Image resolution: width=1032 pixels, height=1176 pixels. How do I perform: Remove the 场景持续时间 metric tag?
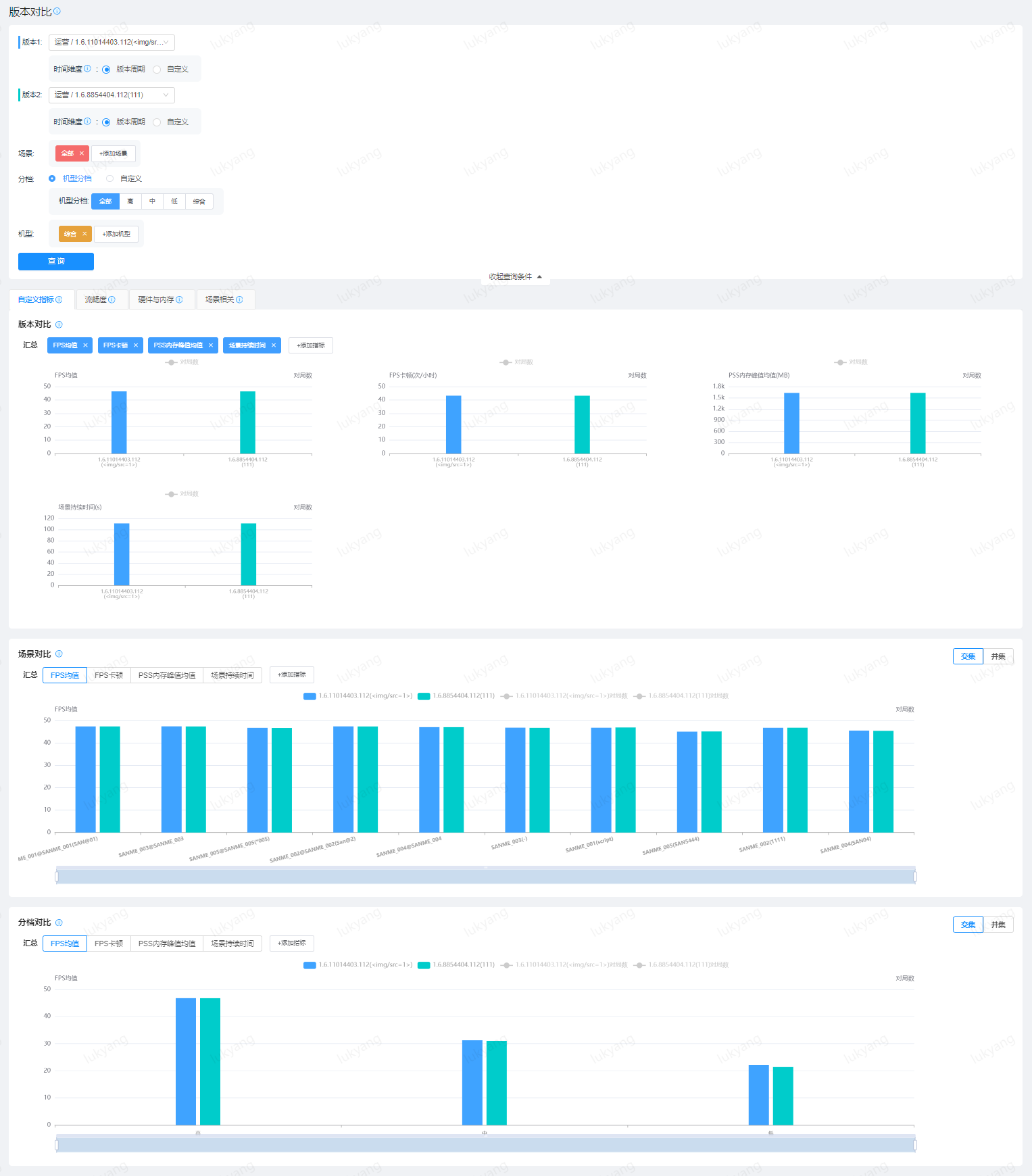pos(274,345)
